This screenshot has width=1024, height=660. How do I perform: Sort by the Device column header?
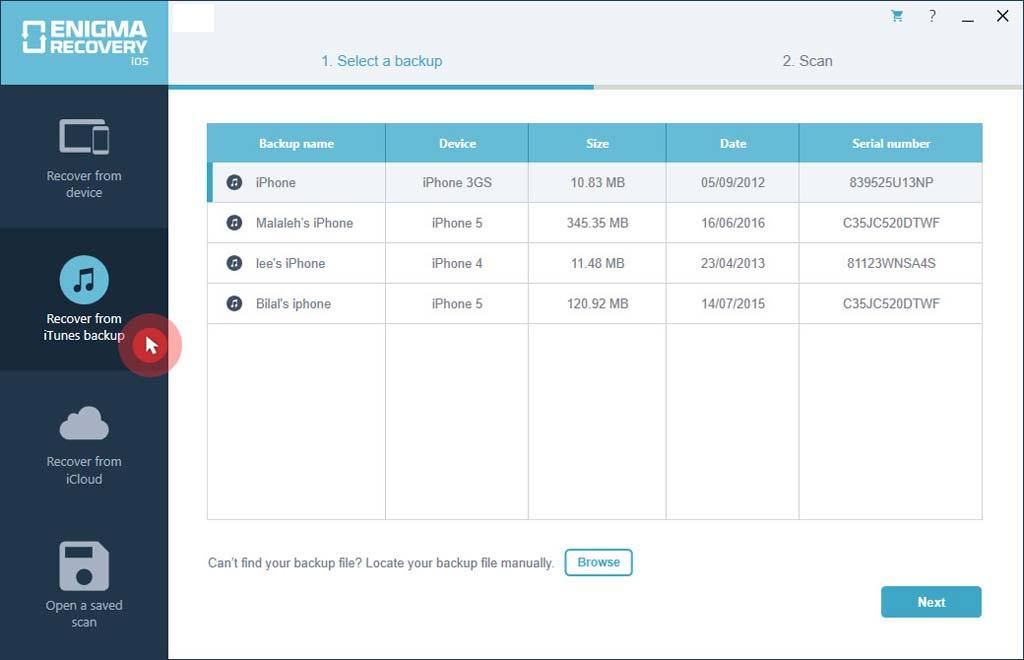(457, 143)
